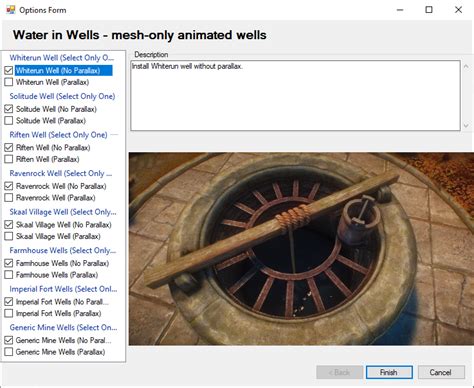Toggle Ravenrock Well (No Parallax) checkbox
474x388 pixels.
9,186
